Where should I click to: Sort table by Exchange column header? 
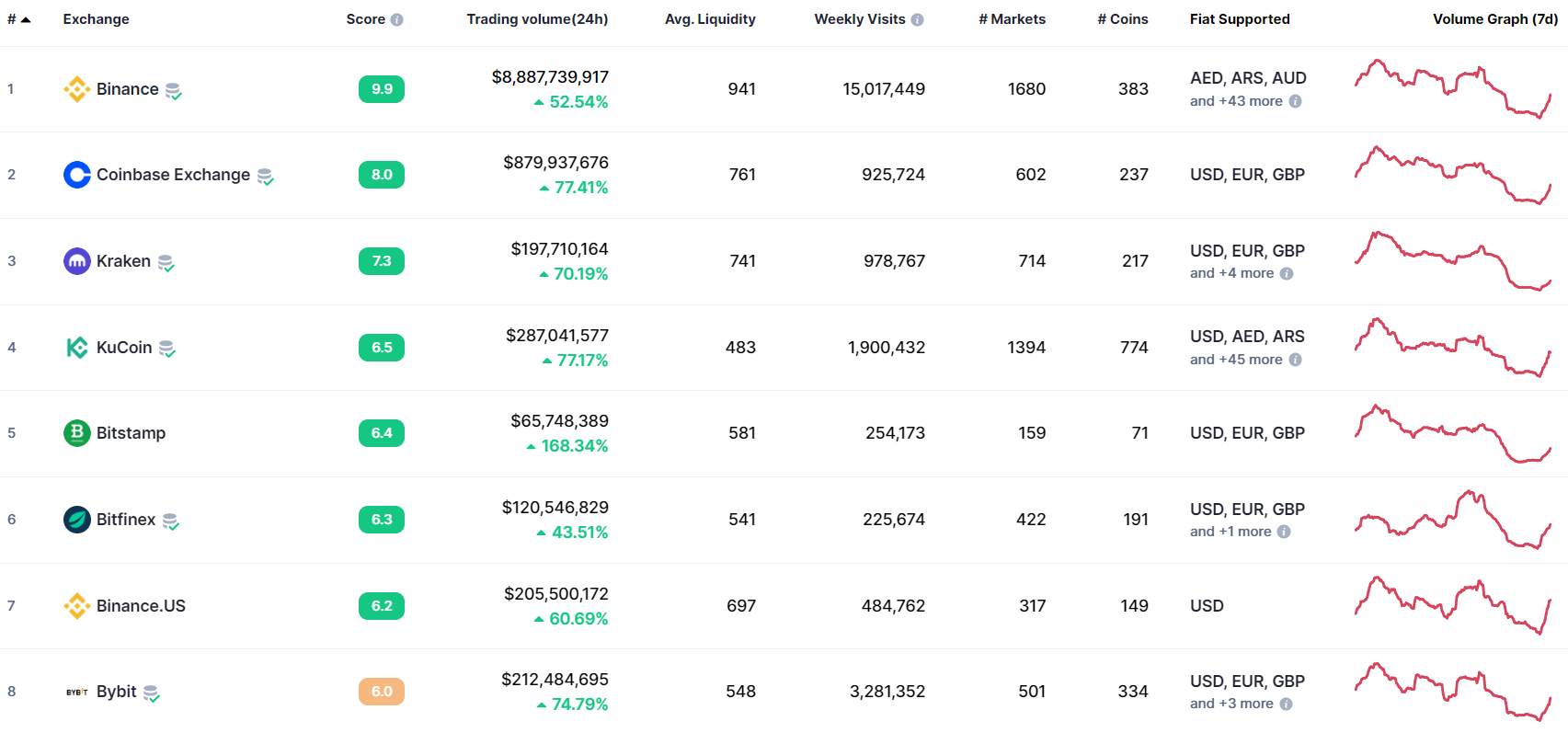pos(96,19)
